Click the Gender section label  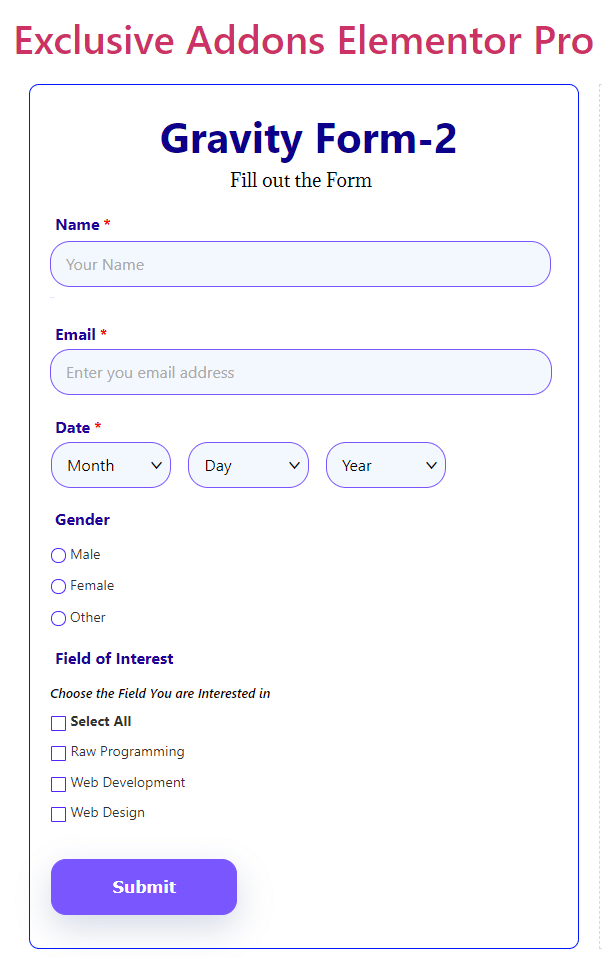(82, 519)
